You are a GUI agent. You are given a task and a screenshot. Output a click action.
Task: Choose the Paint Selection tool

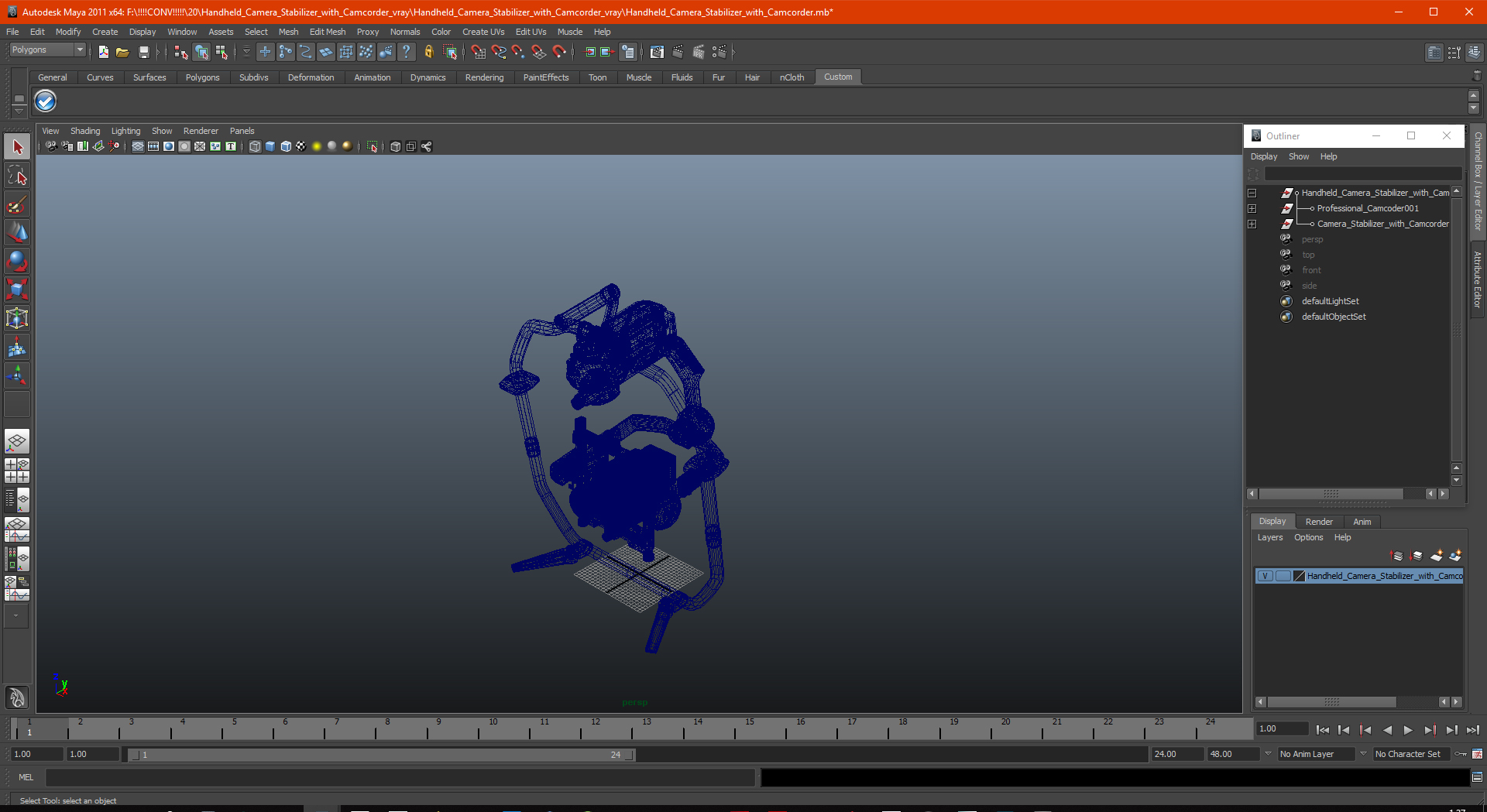pyautogui.click(x=17, y=204)
